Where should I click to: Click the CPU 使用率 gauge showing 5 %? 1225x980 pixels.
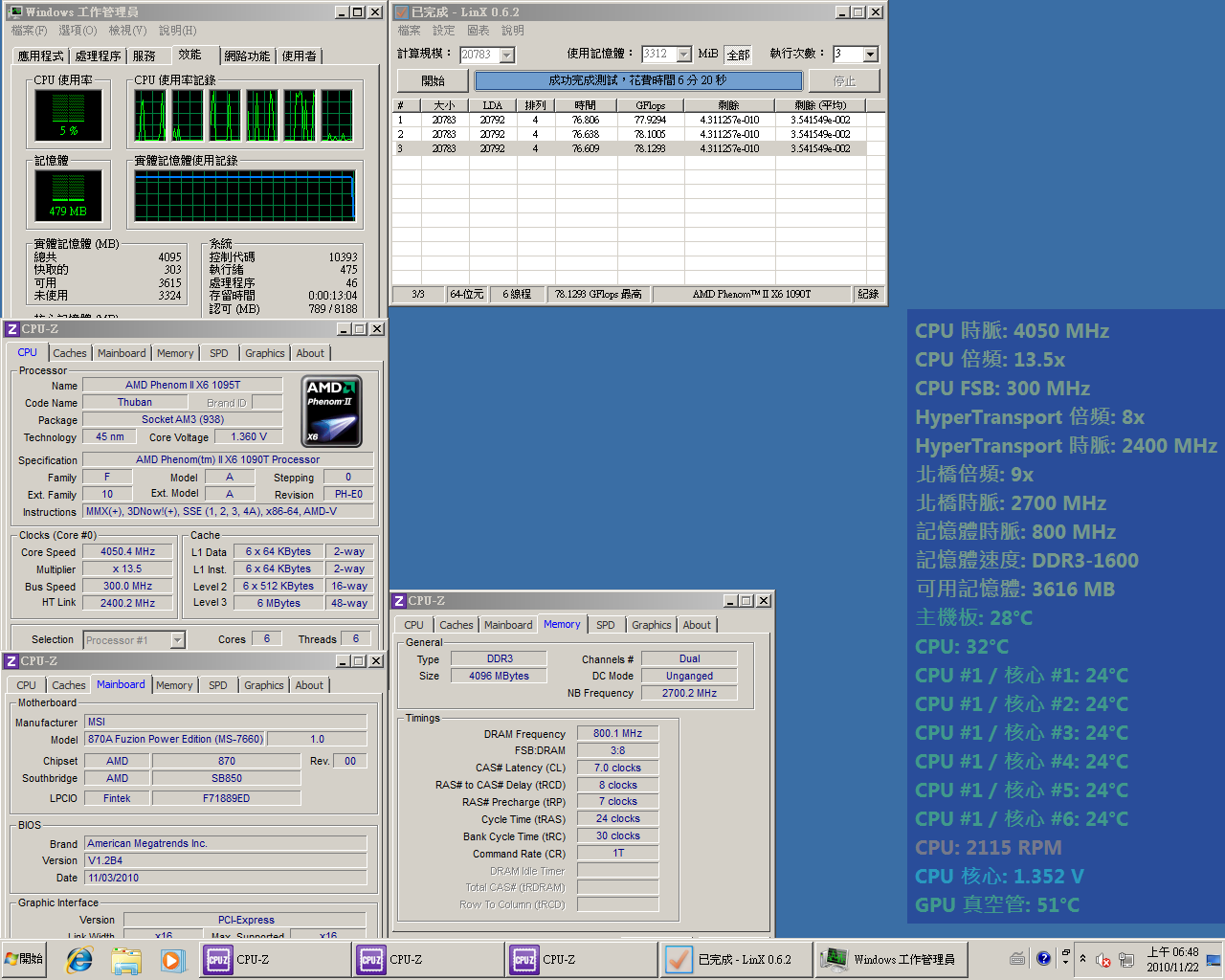[68, 116]
